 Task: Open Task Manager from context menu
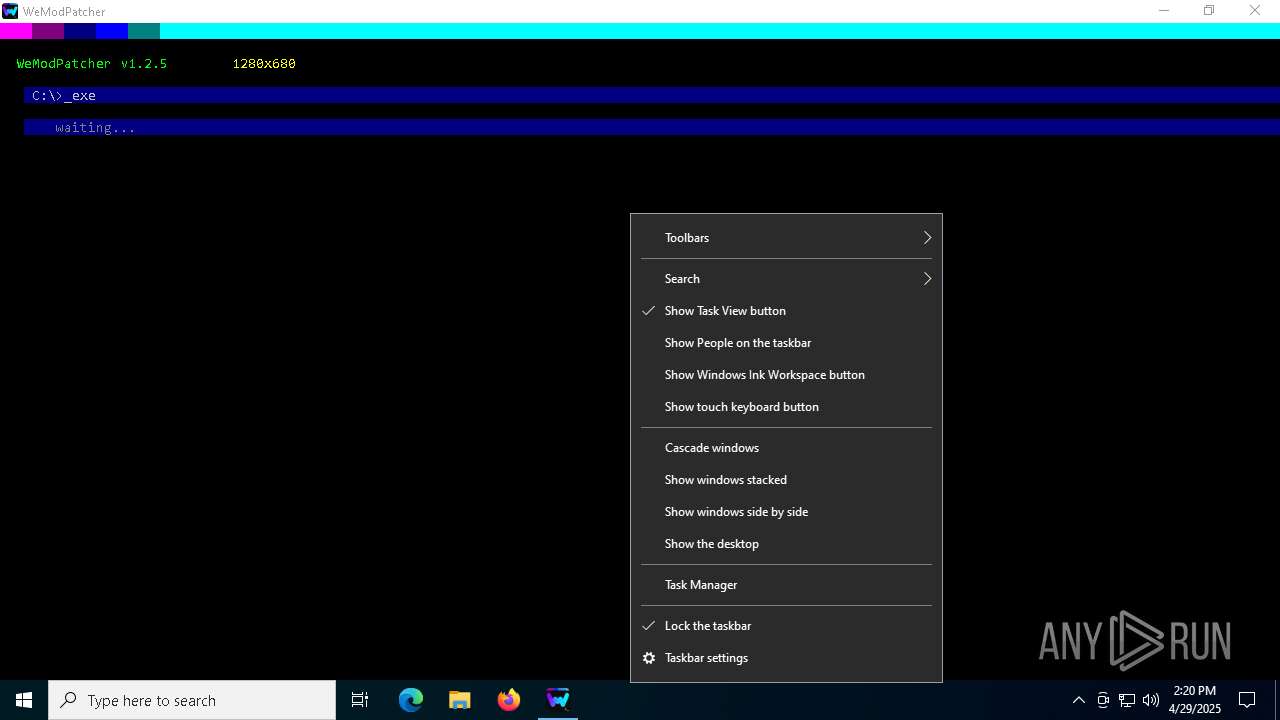pyautogui.click(x=786, y=585)
